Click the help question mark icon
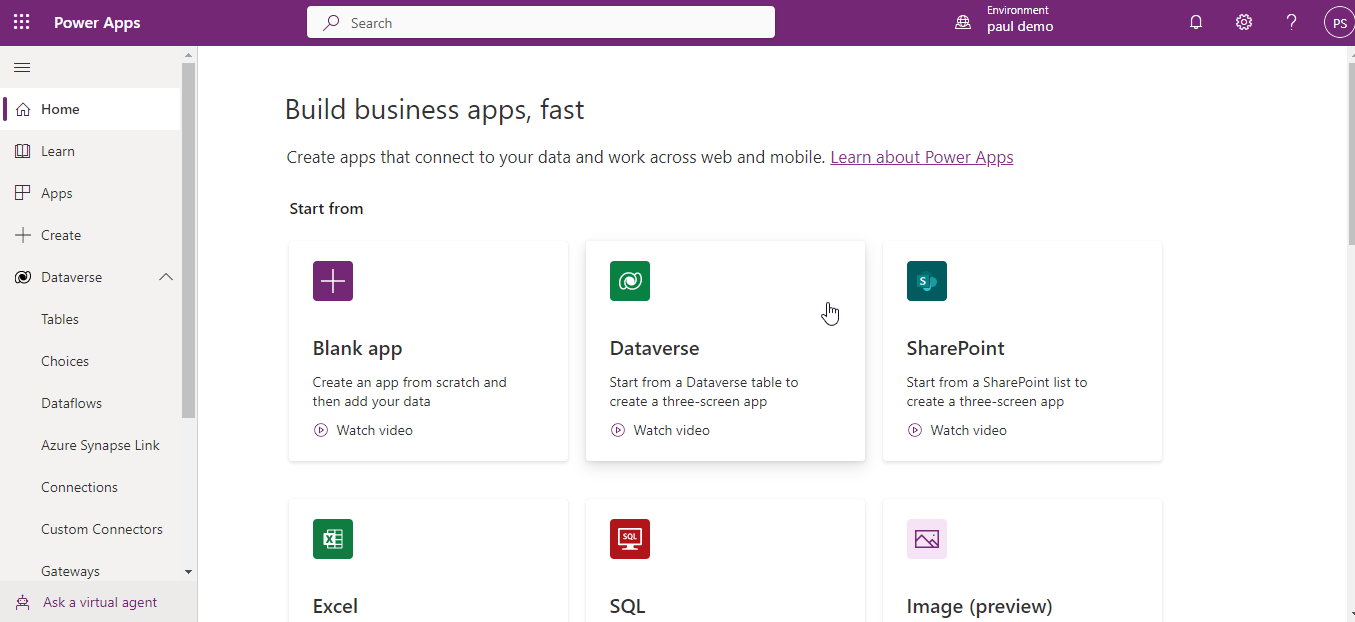Screen dimensions: 1355x622 click(x=1291, y=22)
